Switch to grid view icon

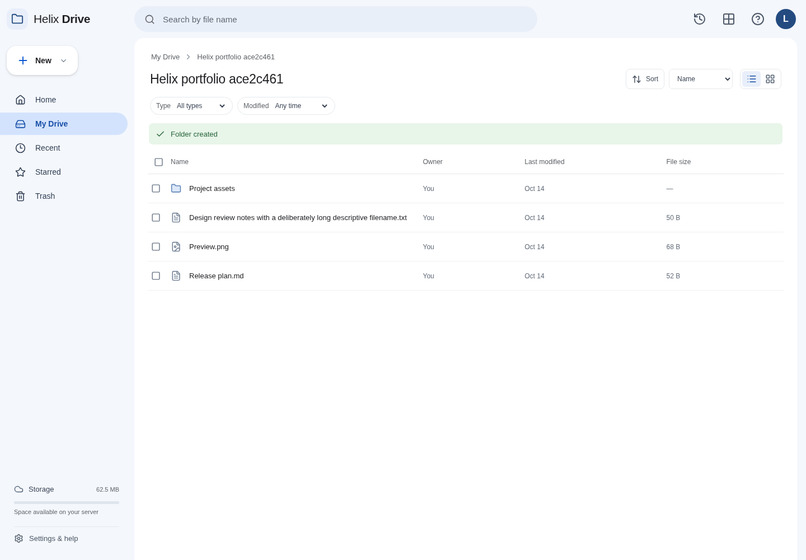point(770,79)
